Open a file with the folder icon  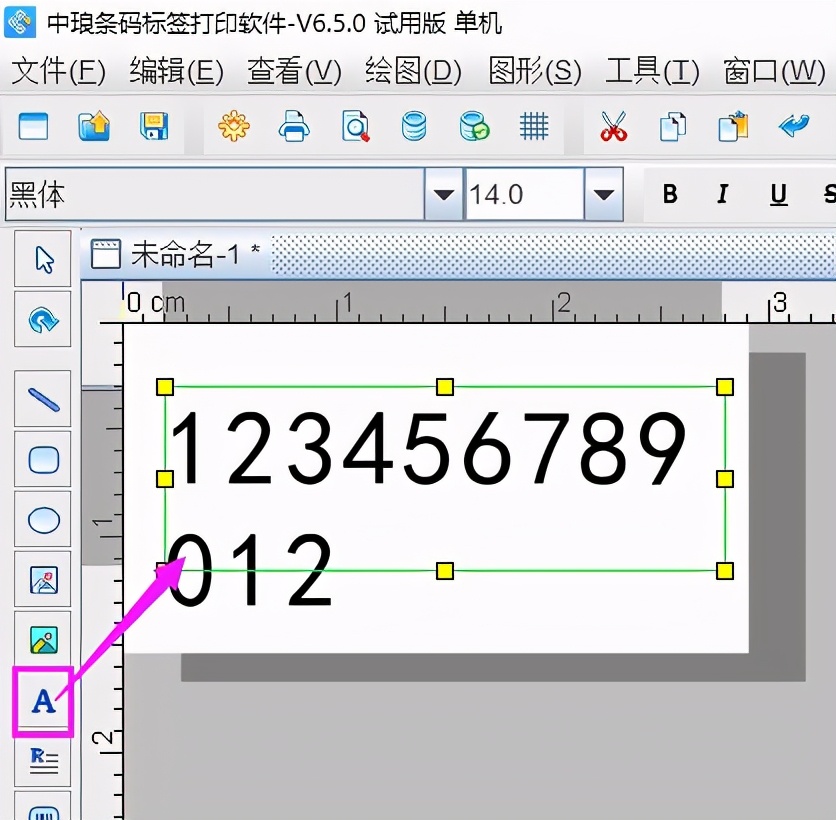tap(94, 127)
